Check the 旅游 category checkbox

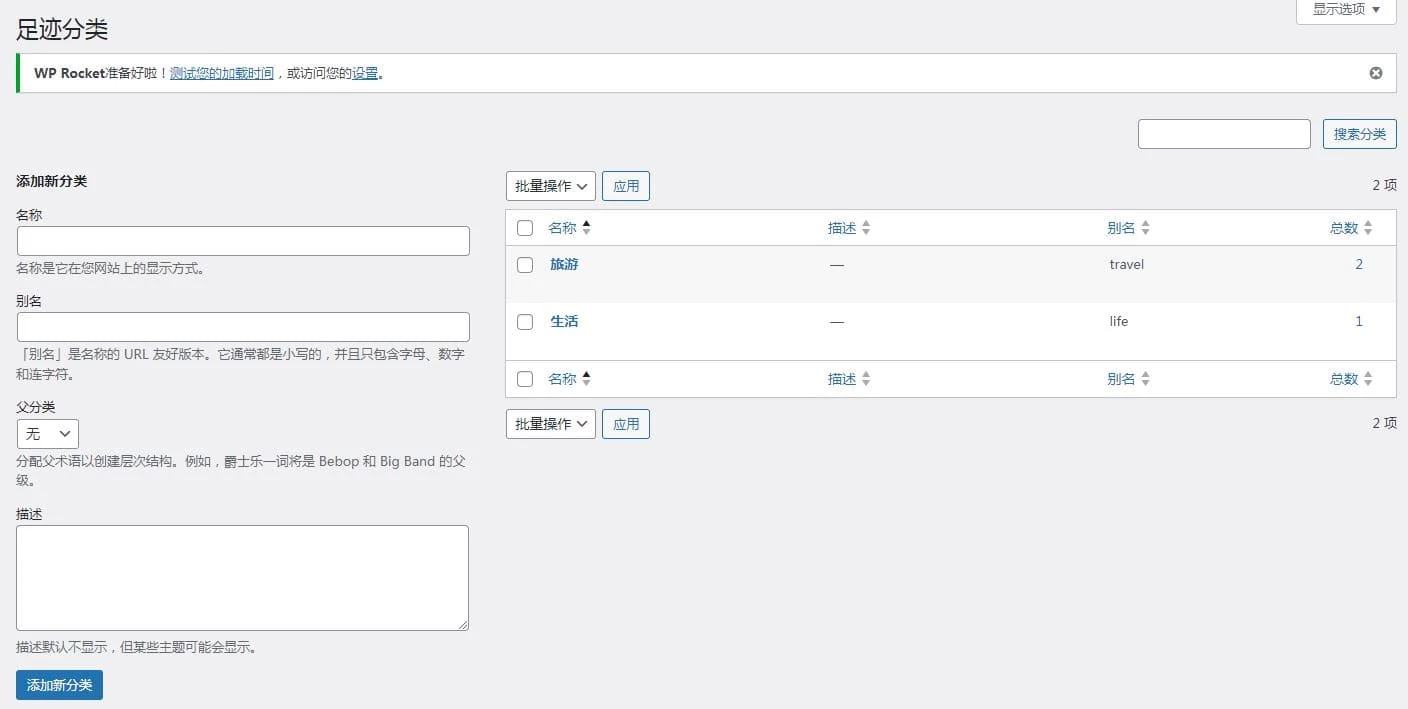[x=525, y=265]
